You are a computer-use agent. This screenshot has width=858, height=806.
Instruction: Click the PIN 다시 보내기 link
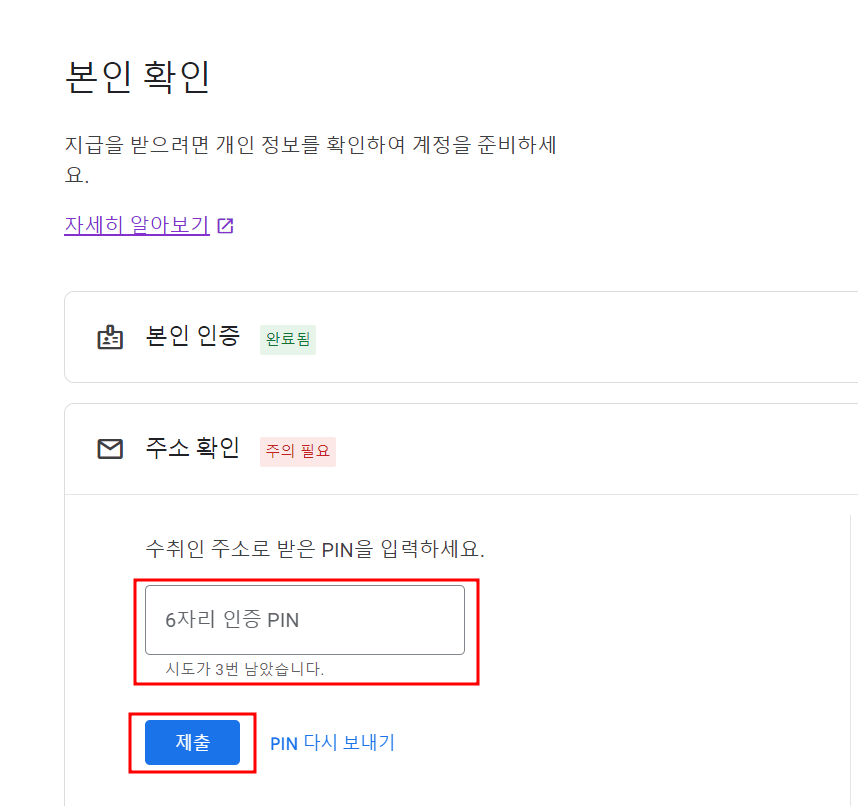point(331,742)
